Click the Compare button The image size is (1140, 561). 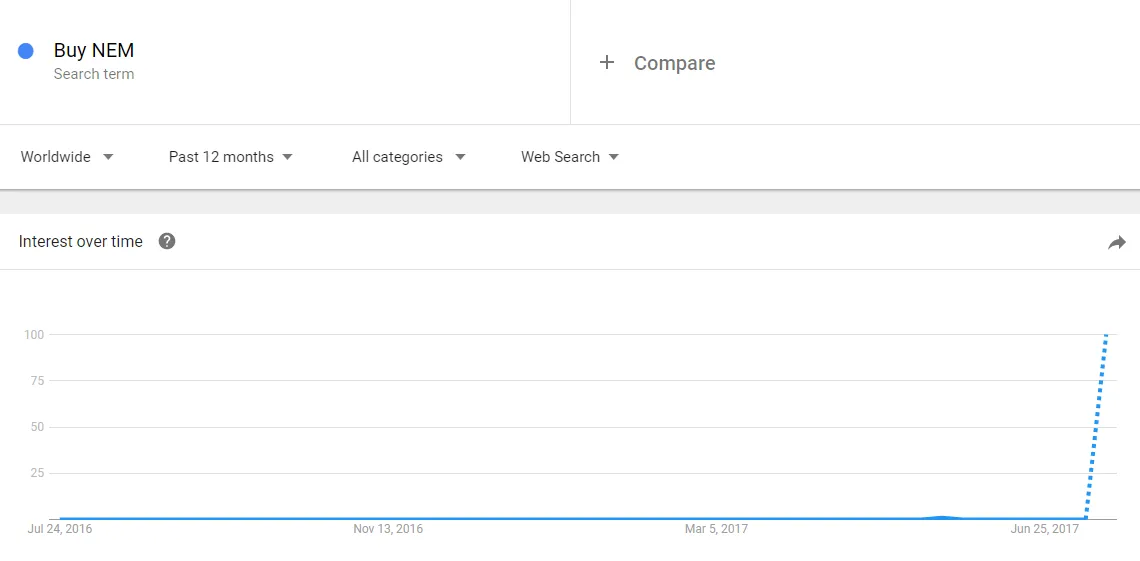click(657, 63)
